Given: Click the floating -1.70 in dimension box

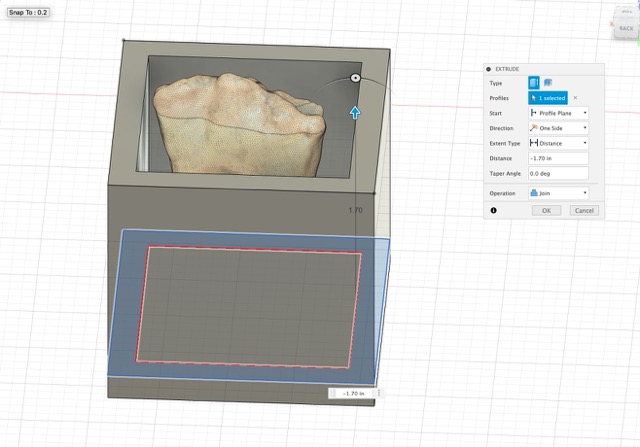Looking at the screenshot, I should tap(354, 394).
